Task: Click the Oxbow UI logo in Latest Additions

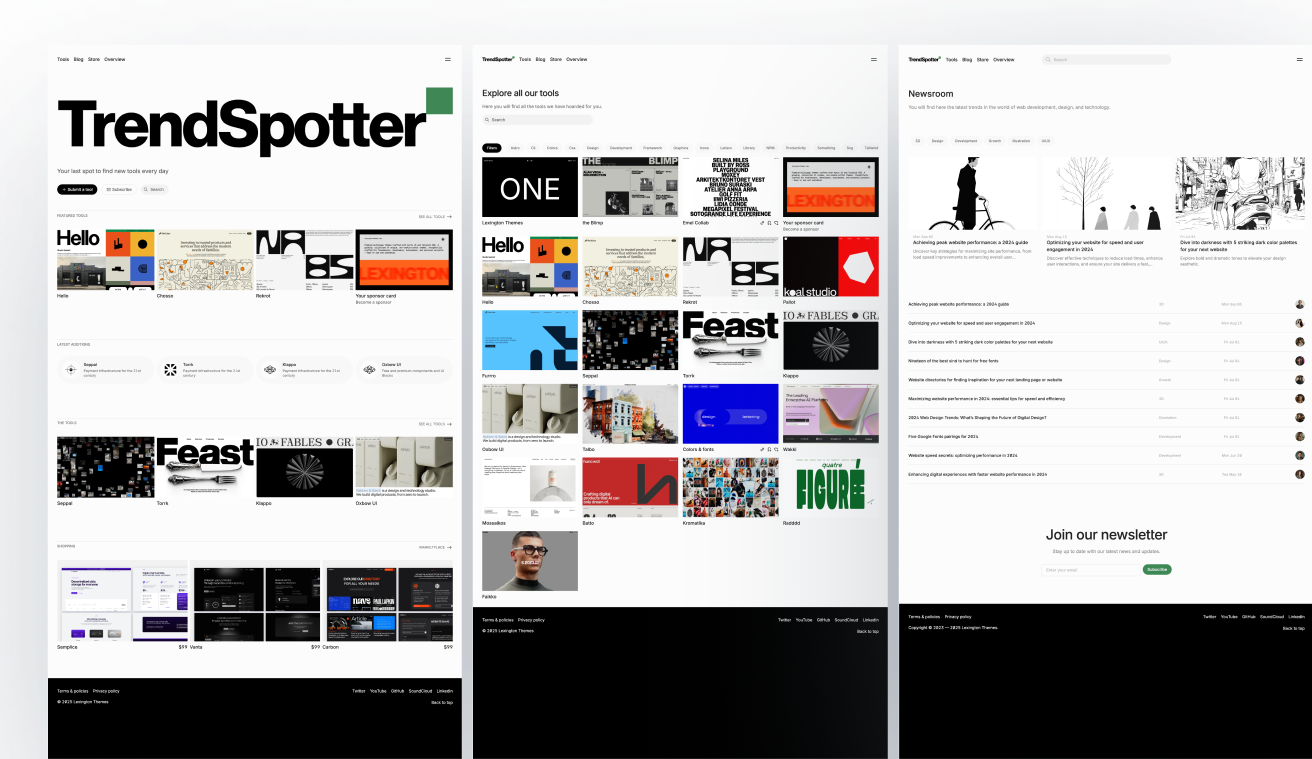Action: pyautogui.click(x=369, y=369)
